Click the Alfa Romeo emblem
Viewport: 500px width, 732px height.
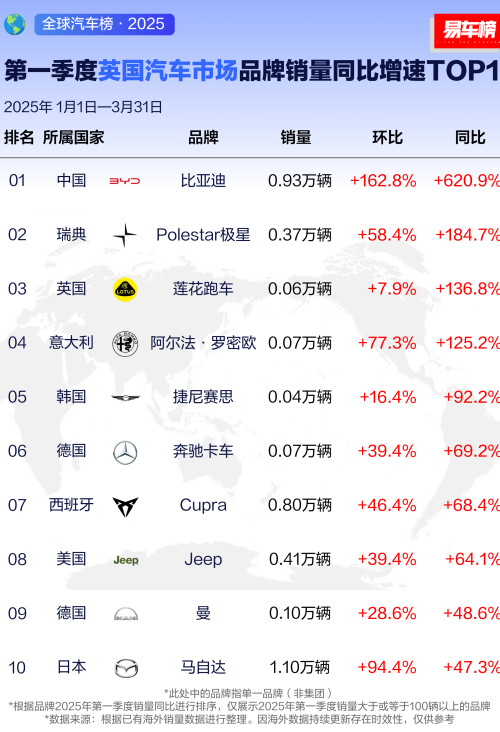pyautogui.click(x=125, y=344)
